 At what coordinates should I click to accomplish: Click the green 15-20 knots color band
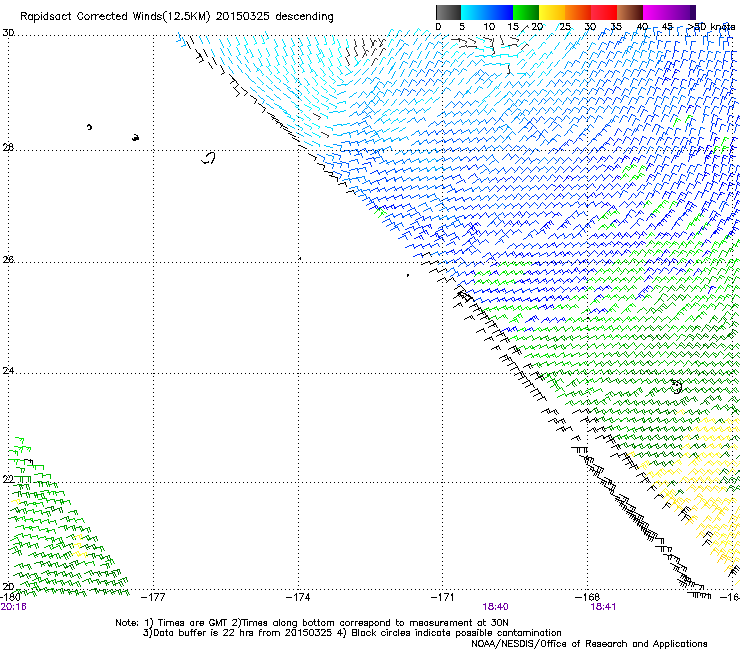pos(526,12)
